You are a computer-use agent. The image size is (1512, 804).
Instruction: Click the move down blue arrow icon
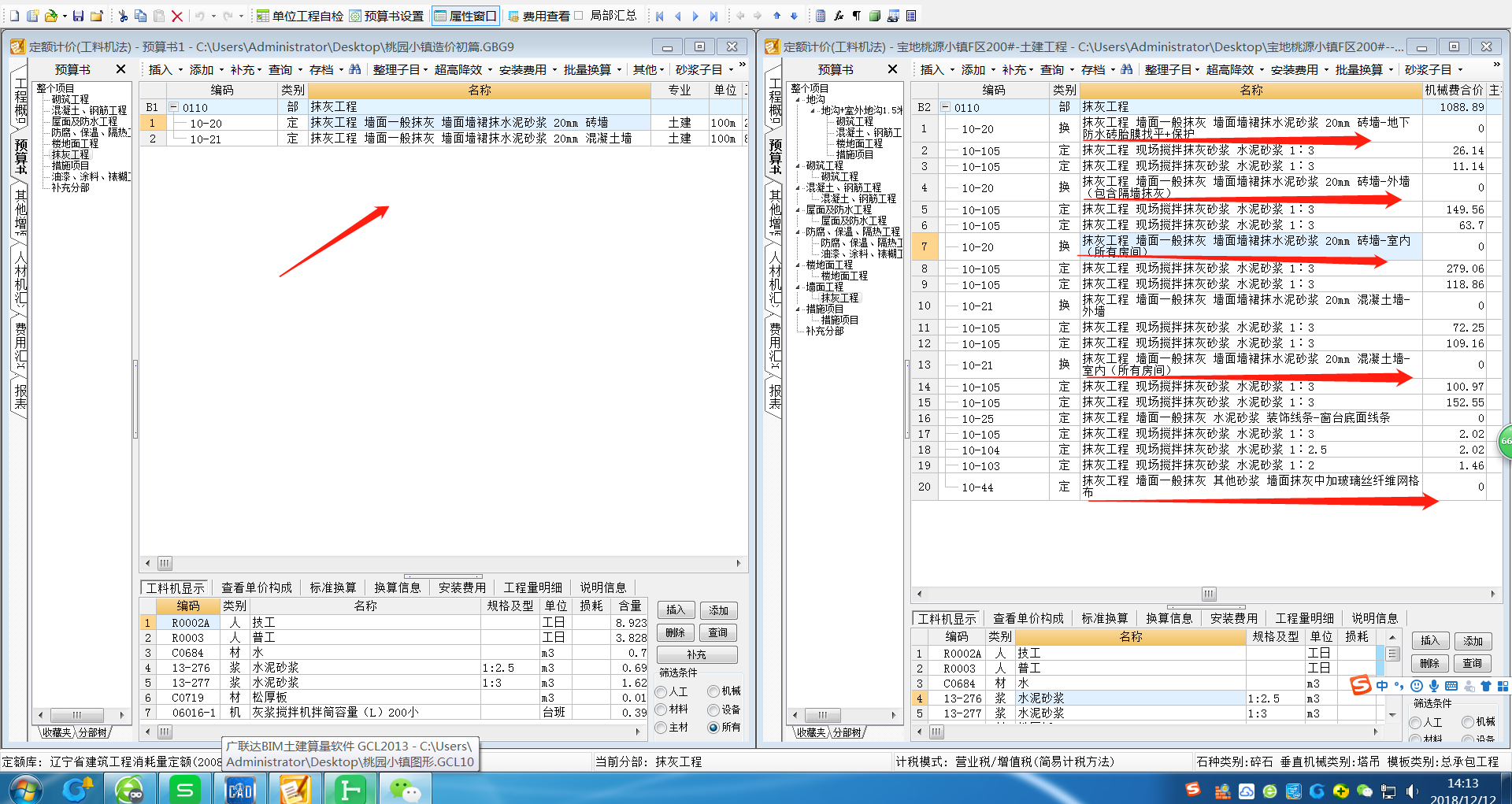(x=794, y=16)
